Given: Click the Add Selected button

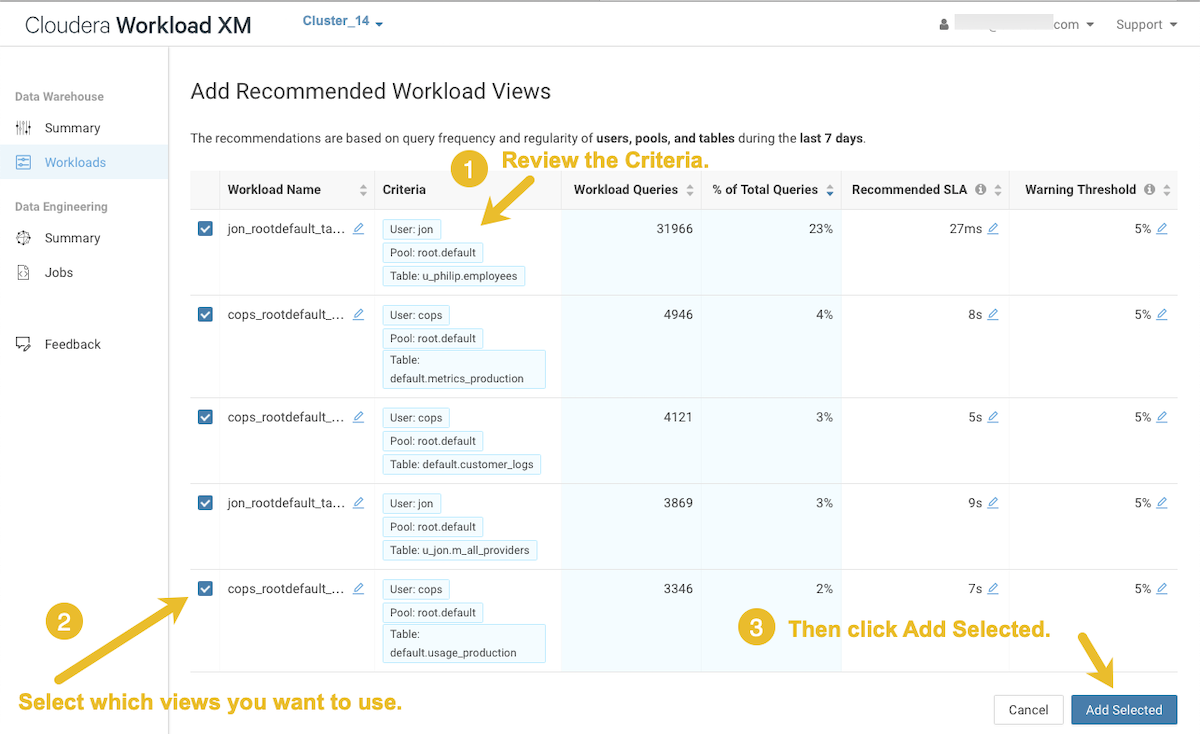Looking at the screenshot, I should (x=1123, y=710).
